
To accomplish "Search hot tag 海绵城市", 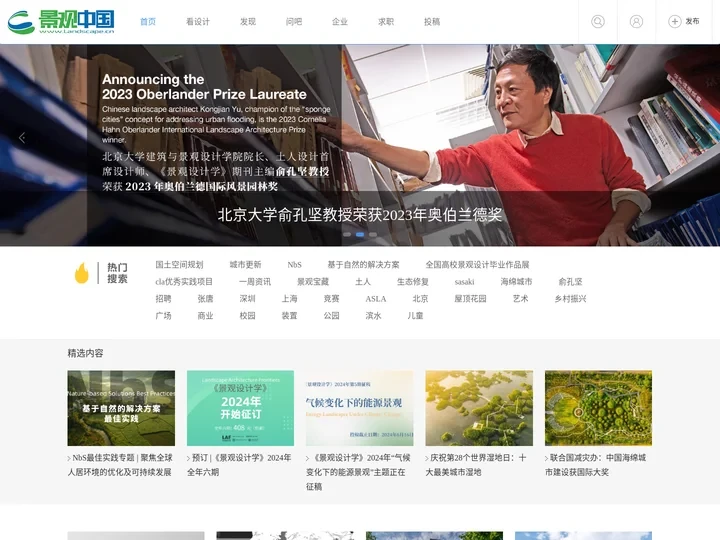I will [516, 281].
